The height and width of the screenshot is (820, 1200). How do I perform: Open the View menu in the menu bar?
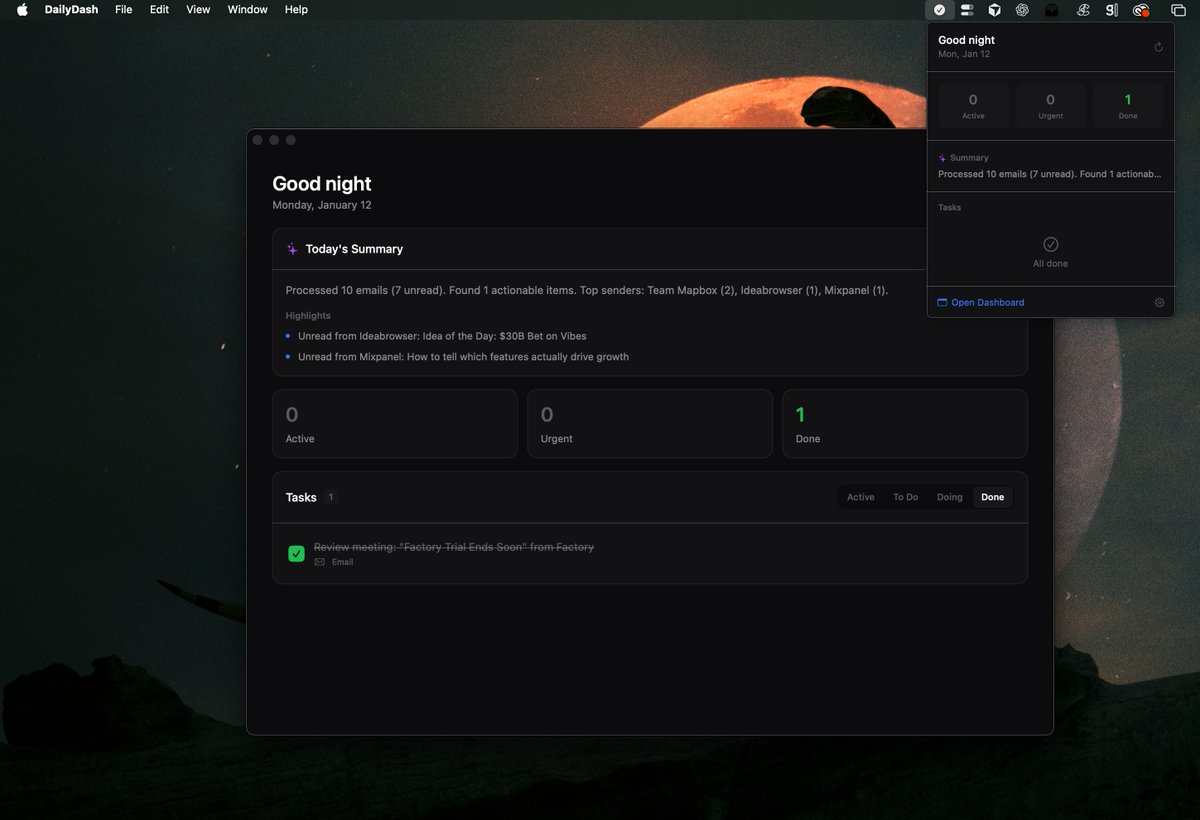point(197,9)
